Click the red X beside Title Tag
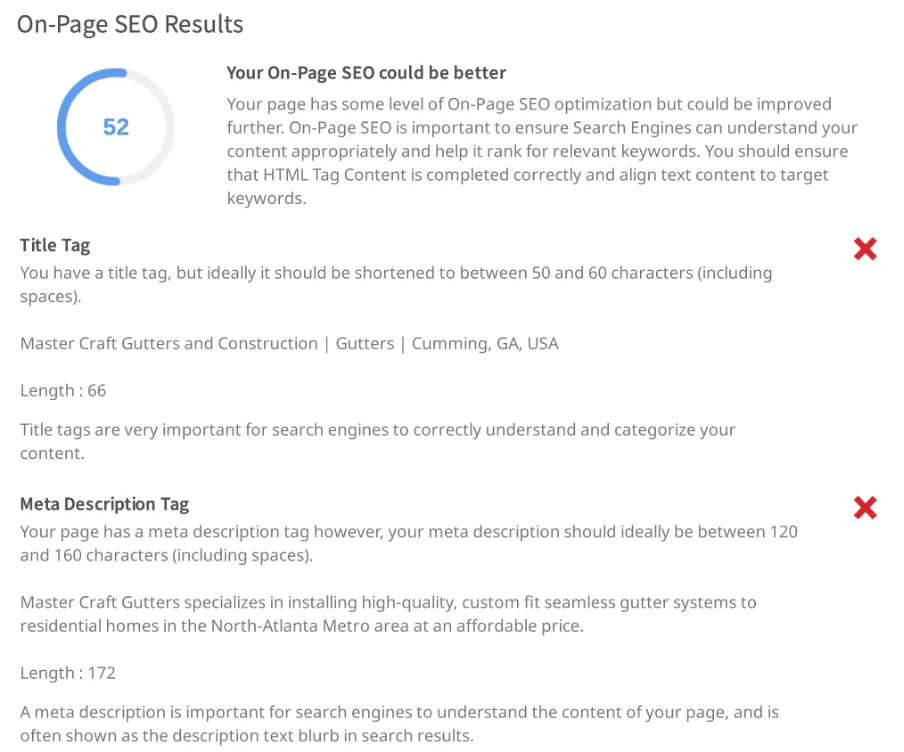This screenshot has width=904, height=752. click(x=865, y=249)
